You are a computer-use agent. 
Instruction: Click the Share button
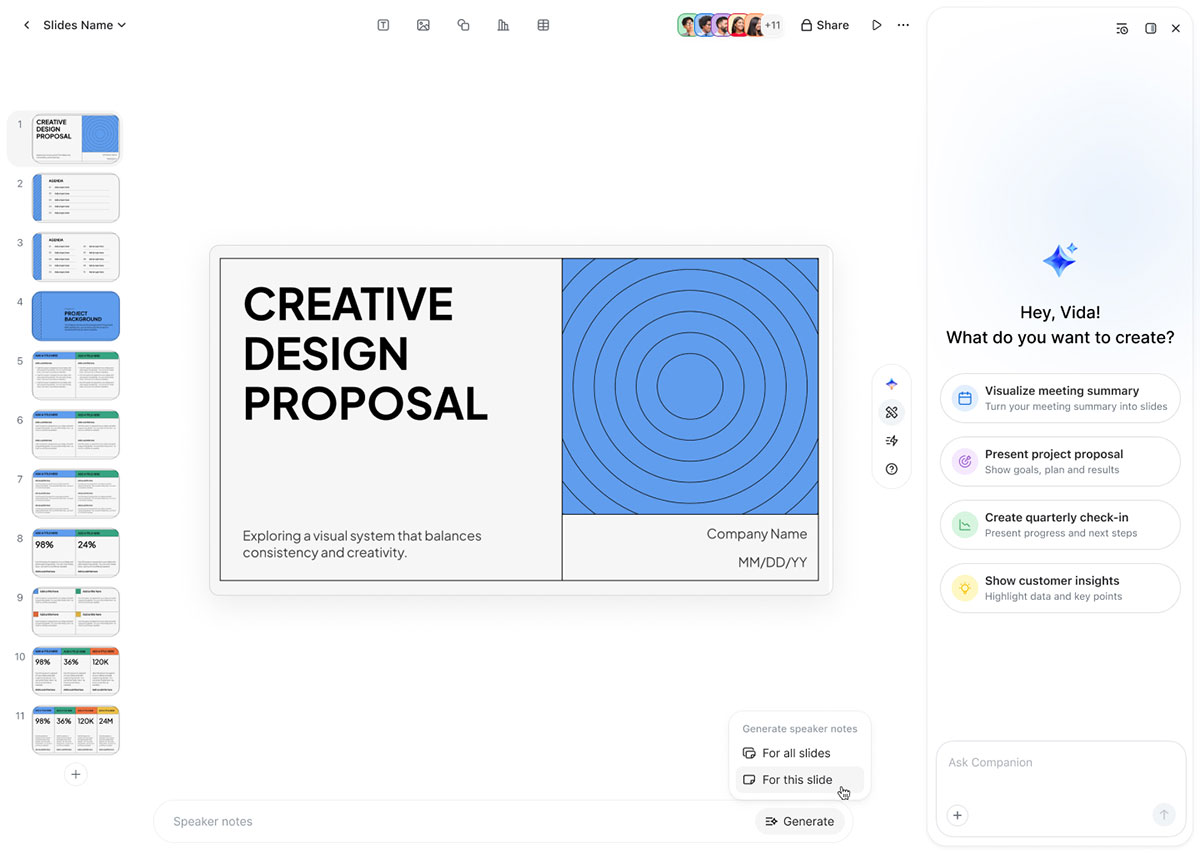click(825, 25)
